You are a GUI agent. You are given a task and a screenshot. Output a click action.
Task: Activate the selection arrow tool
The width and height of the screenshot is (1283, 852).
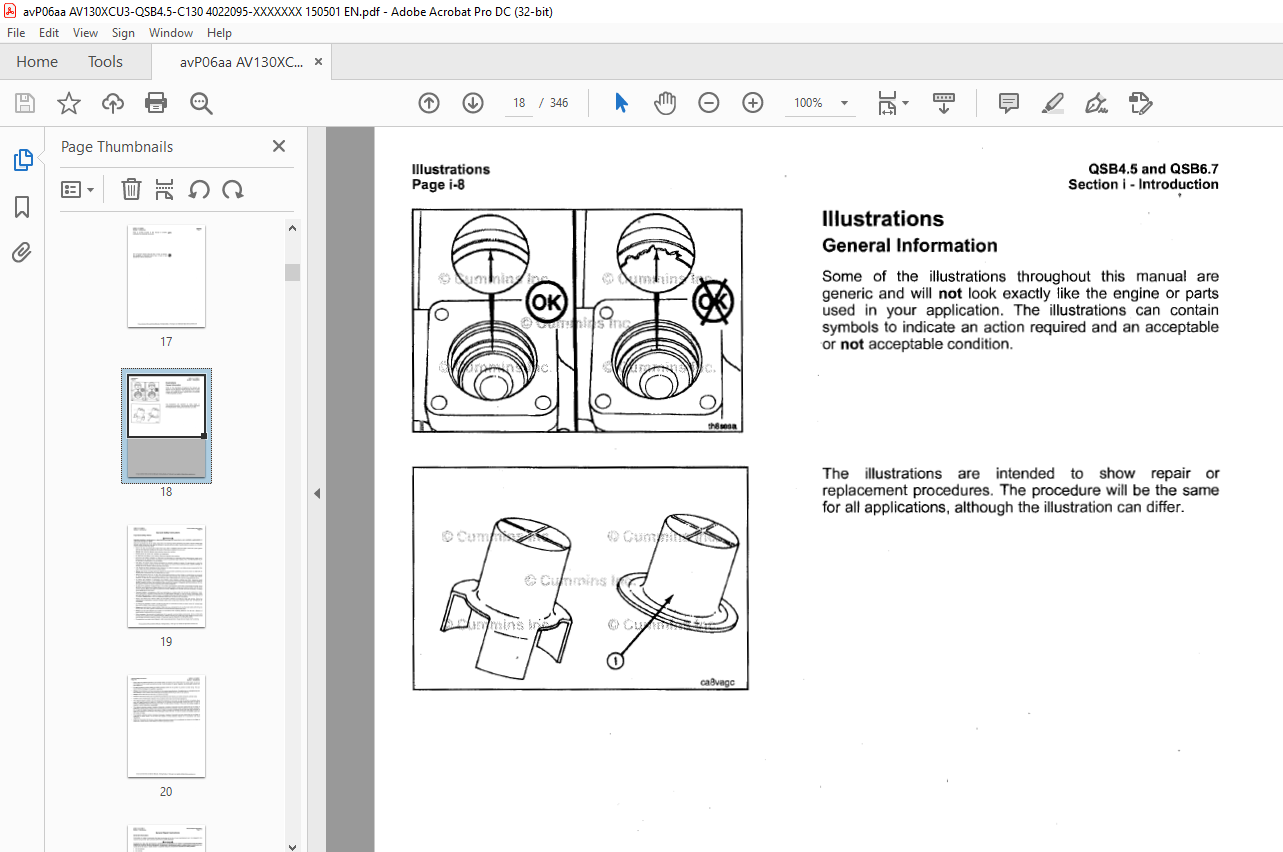pyautogui.click(x=621, y=103)
